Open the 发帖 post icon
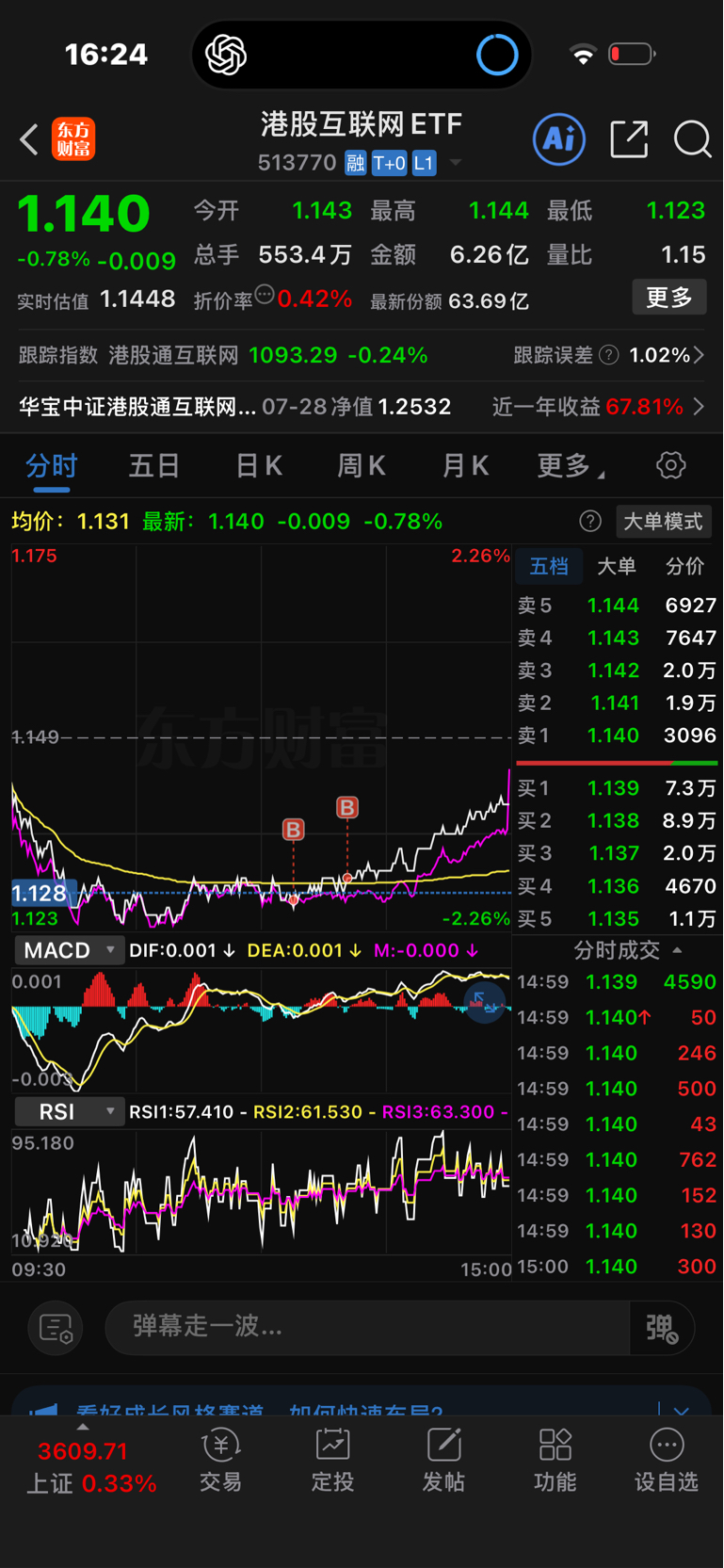Image resolution: width=724 pixels, height=1568 pixels. pos(443,1461)
